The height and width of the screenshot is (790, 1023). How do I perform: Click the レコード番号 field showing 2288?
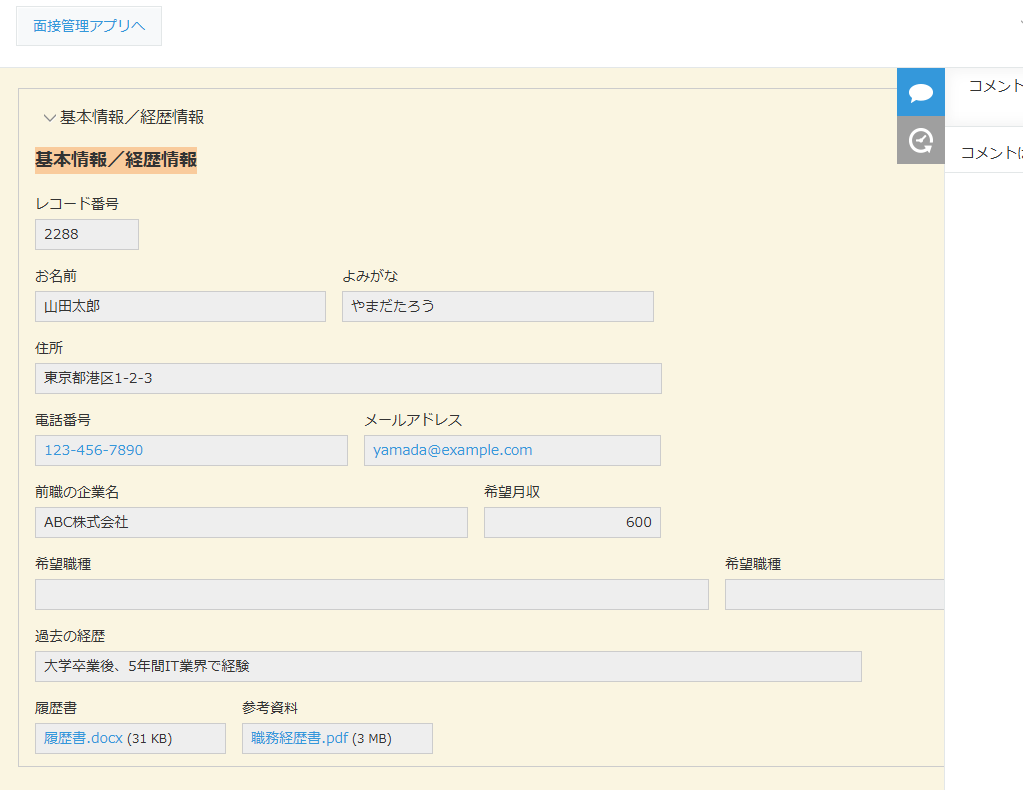point(86,234)
